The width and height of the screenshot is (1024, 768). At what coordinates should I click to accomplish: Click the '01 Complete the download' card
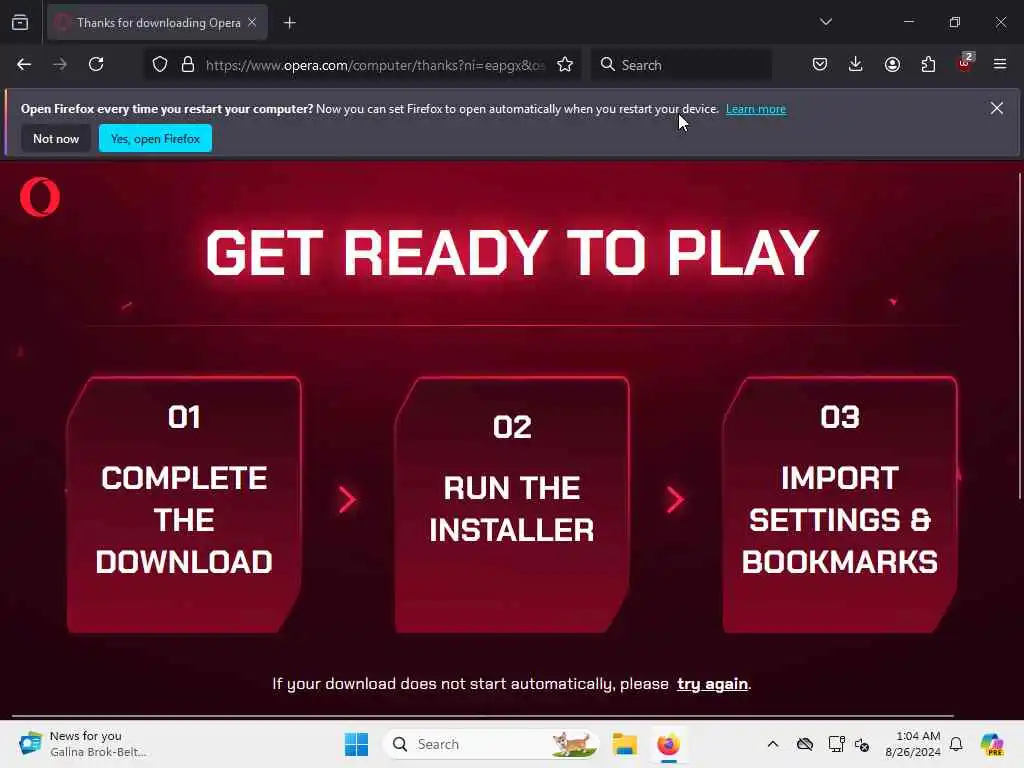[184, 504]
